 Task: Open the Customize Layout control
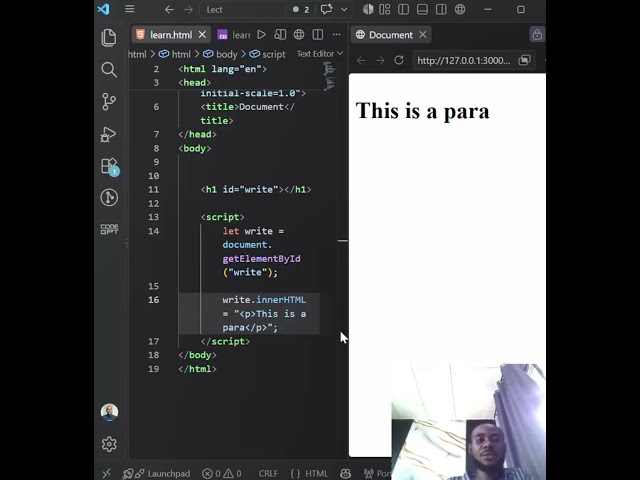(384, 9)
